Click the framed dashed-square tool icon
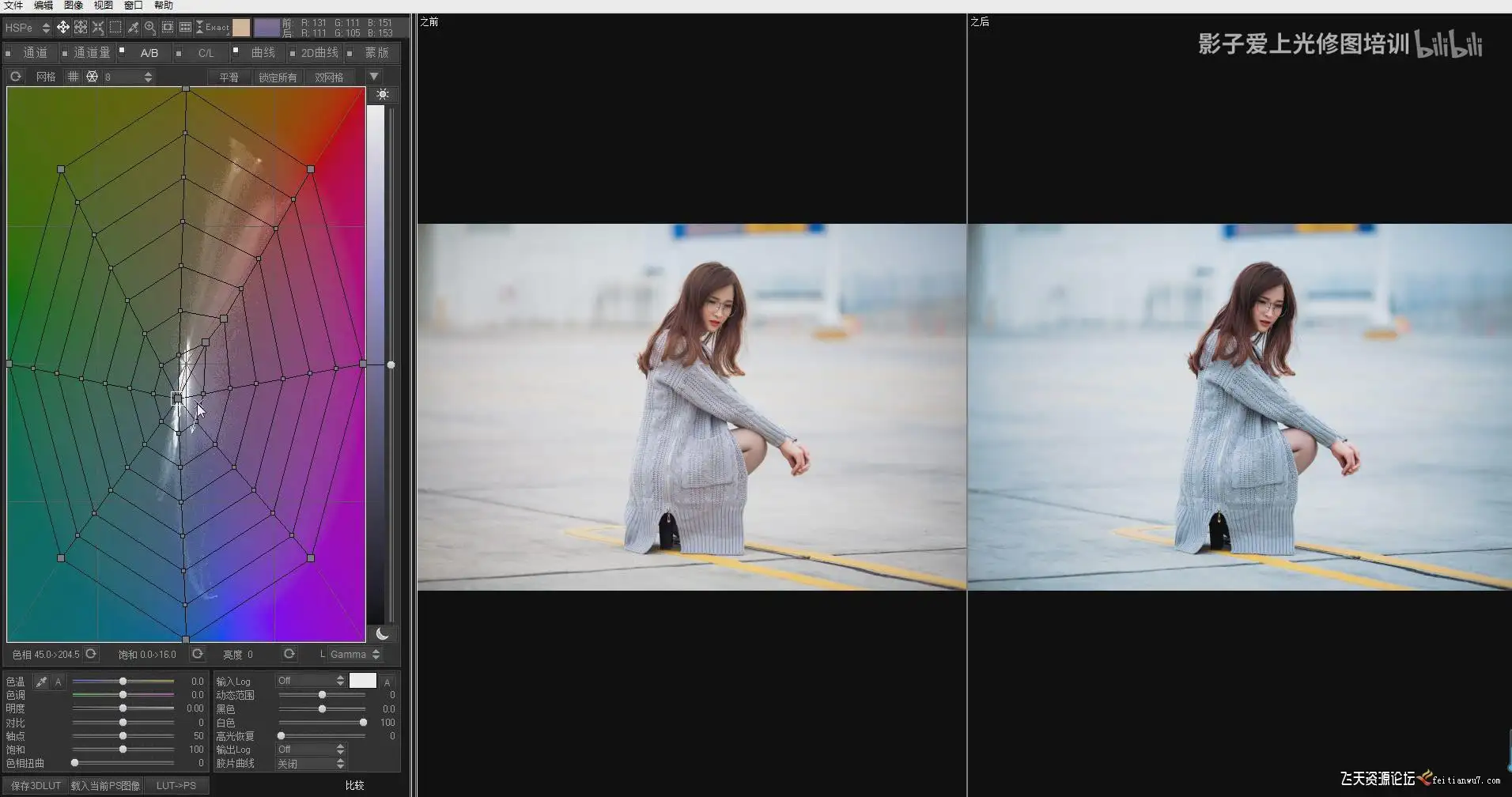The height and width of the screenshot is (797, 1512). point(168,28)
